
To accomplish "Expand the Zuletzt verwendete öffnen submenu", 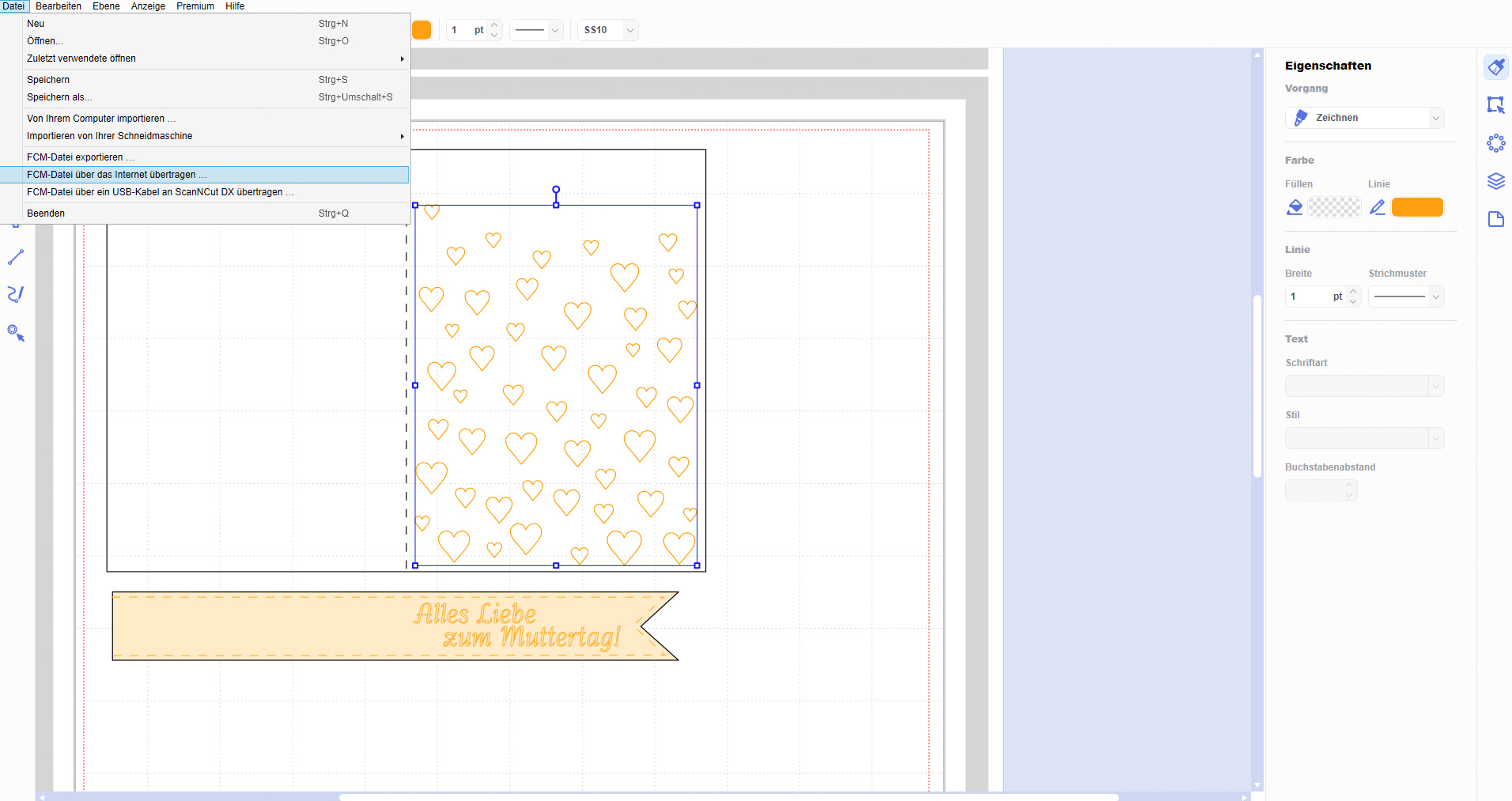I will [x=214, y=59].
